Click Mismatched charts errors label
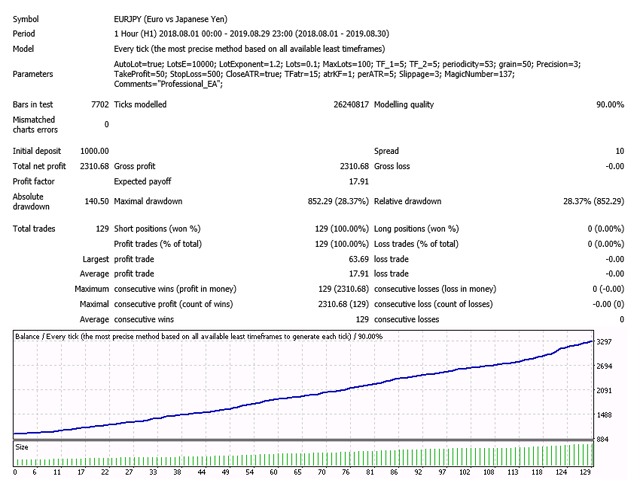Image resolution: width=640 pixels, height=480 pixels. point(35,124)
